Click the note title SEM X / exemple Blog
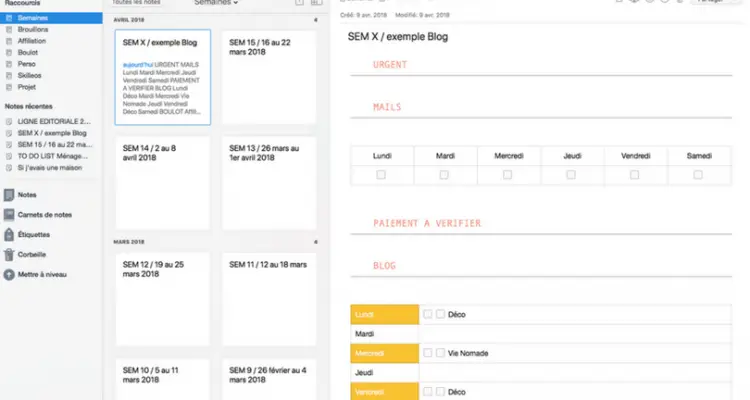This screenshot has height=400, width=750. [397, 37]
